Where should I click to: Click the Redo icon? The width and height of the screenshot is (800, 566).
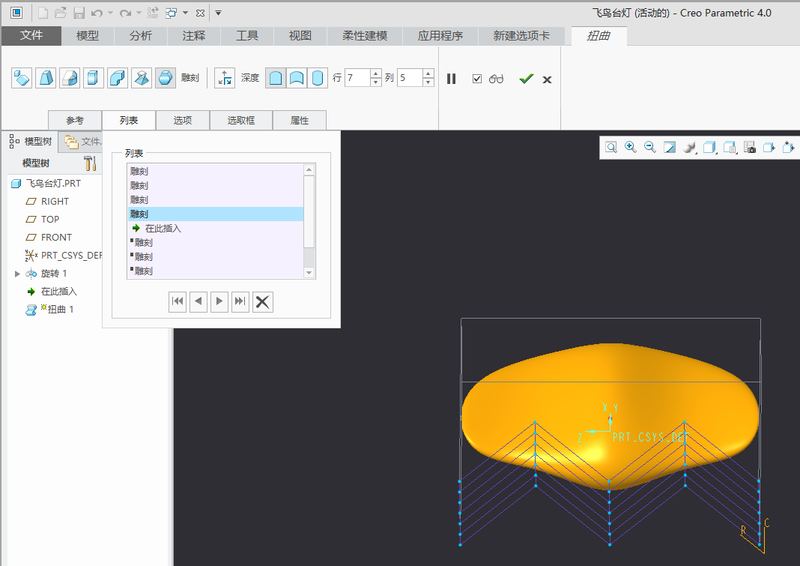point(125,13)
